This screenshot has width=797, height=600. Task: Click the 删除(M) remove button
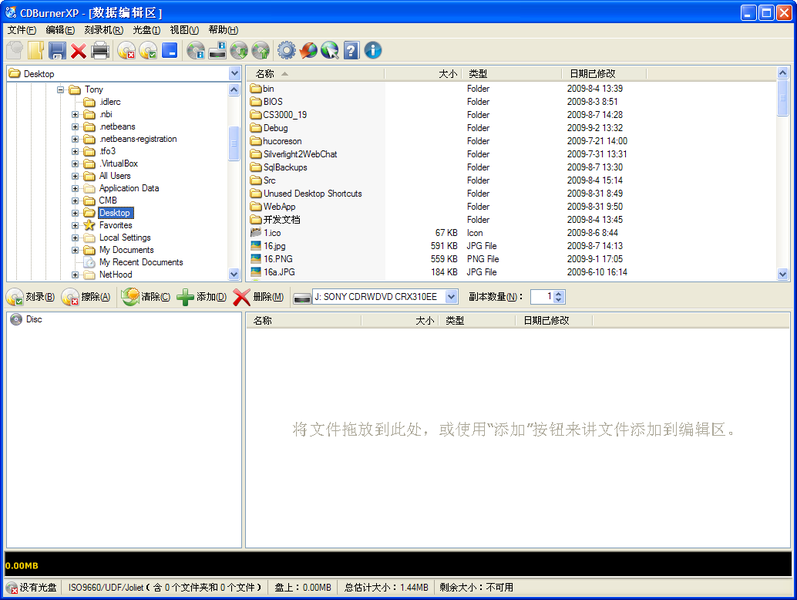click(x=258, y=297)
